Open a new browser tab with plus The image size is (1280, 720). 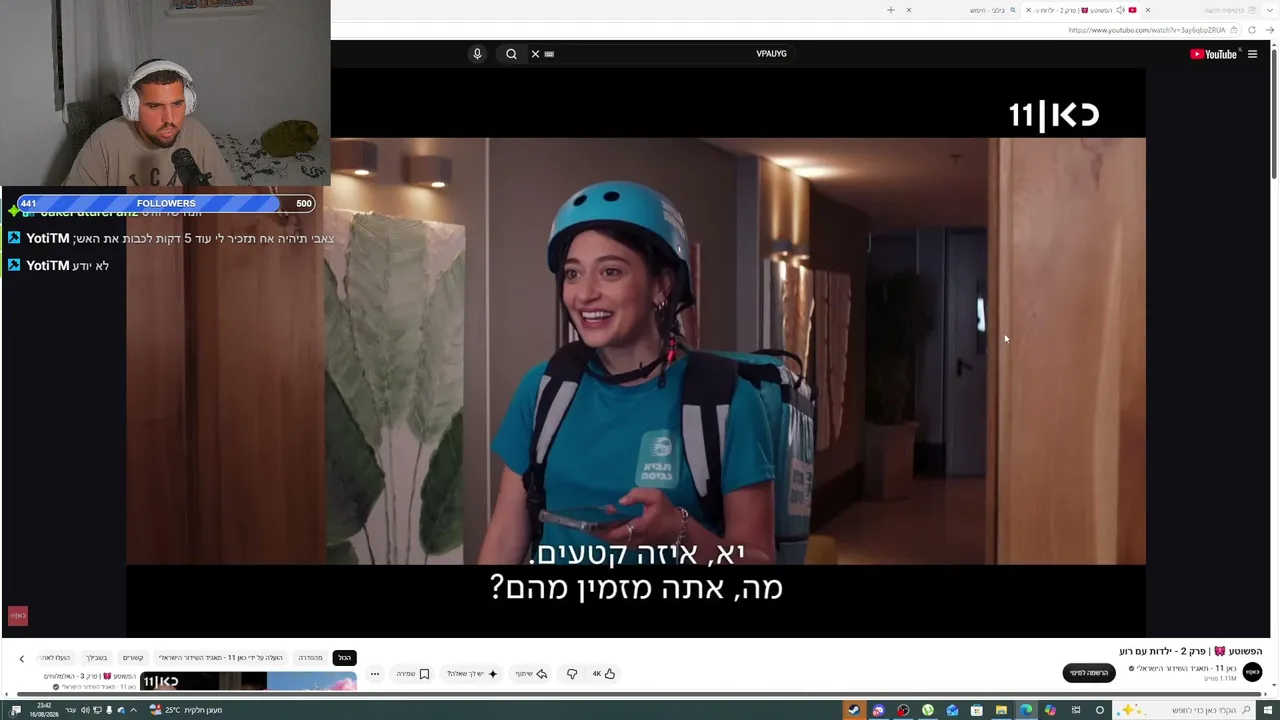(890, 10)
